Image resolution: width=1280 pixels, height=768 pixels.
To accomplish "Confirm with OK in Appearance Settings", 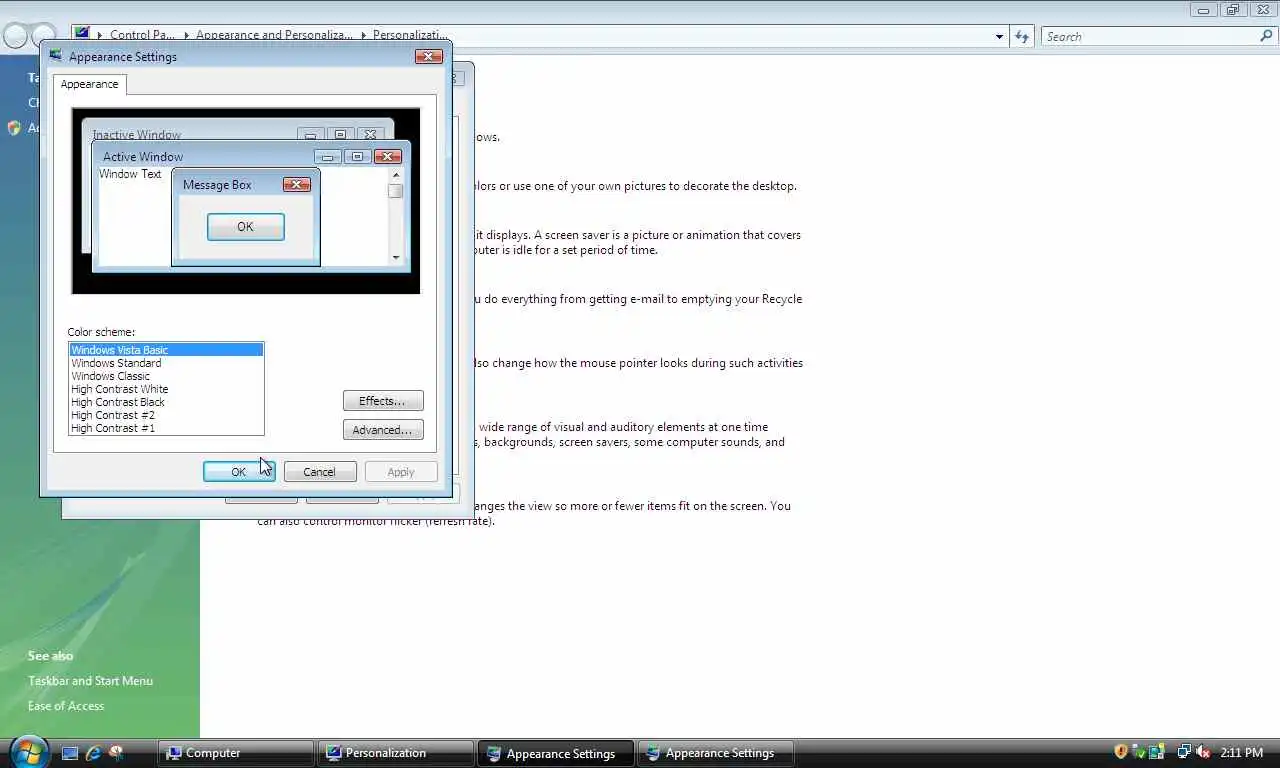I will (239, 472).
